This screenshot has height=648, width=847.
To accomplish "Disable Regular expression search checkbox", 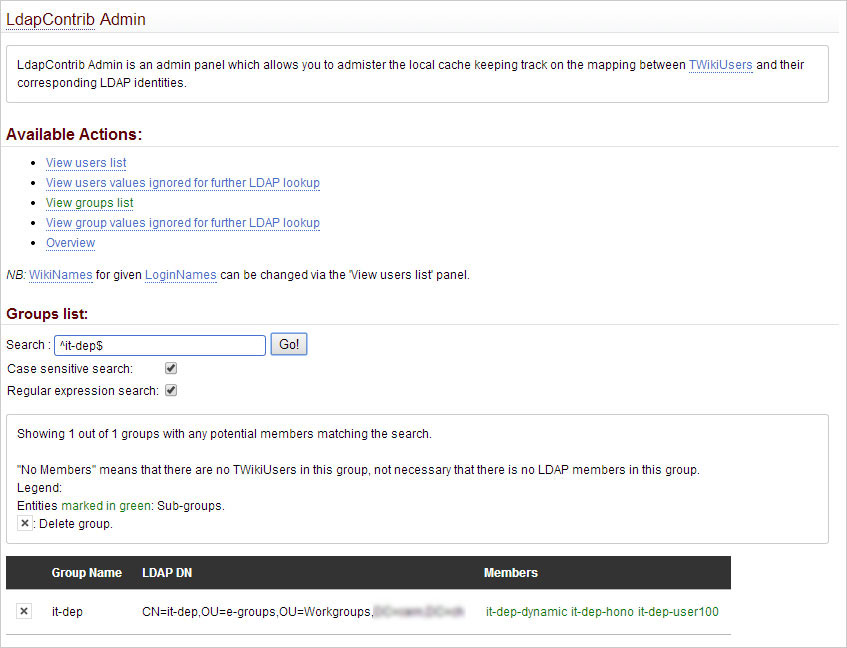I will point(171,390).
